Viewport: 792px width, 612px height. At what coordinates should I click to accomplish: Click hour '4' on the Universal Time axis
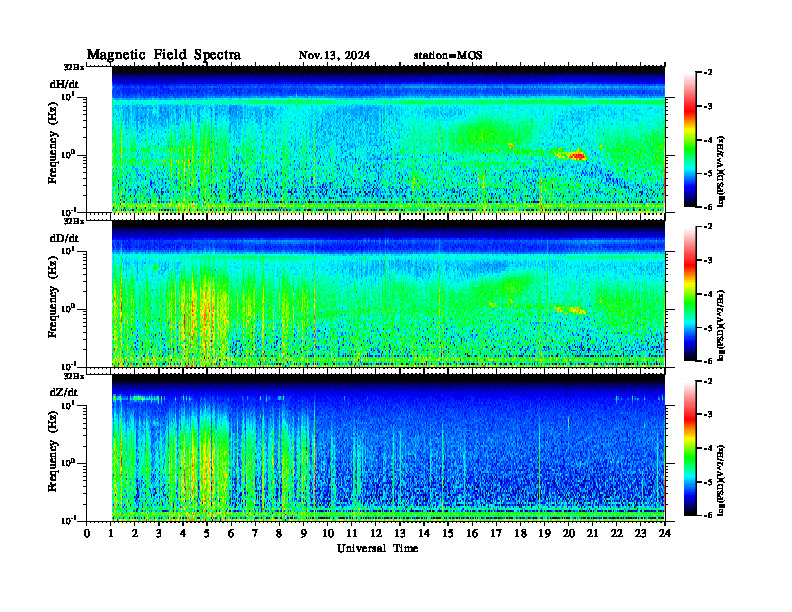tap(183, 534)
